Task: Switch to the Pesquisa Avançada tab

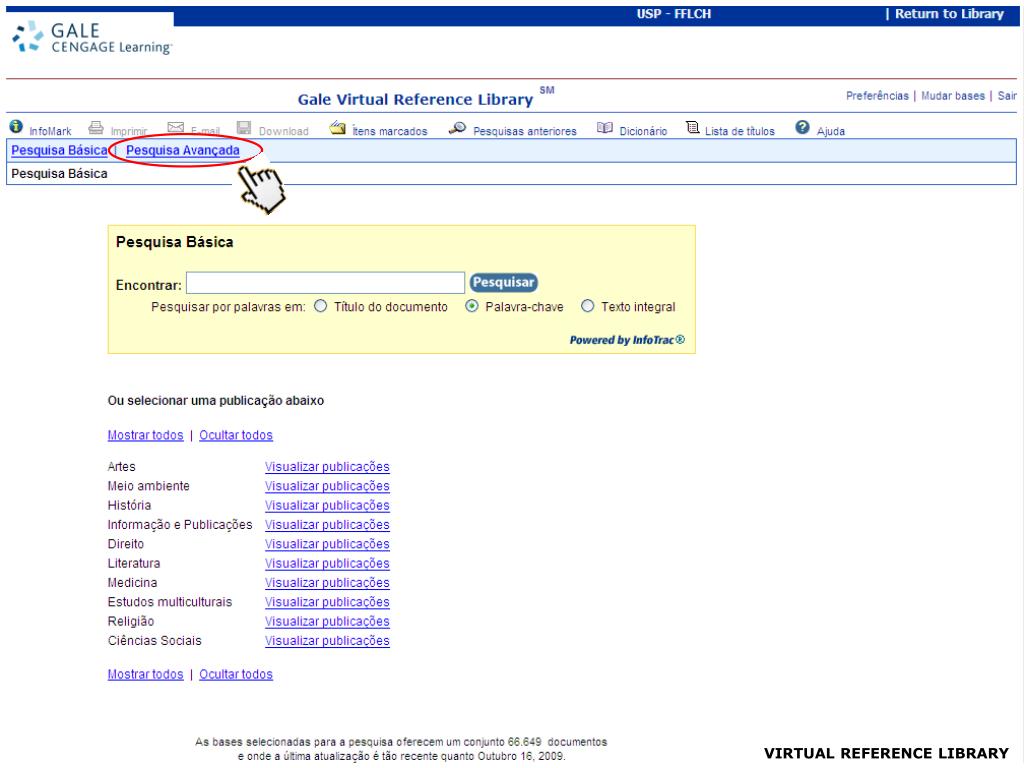Action: (183, 150)
